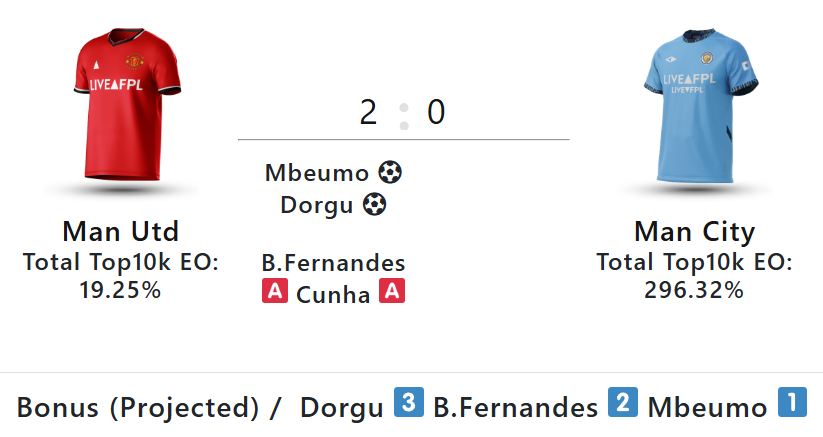Click the red assist badge left of Cunha
Image resolution: width=823 pixels, height=437 pixels.
pyautogui.click(x=274, y=292)
